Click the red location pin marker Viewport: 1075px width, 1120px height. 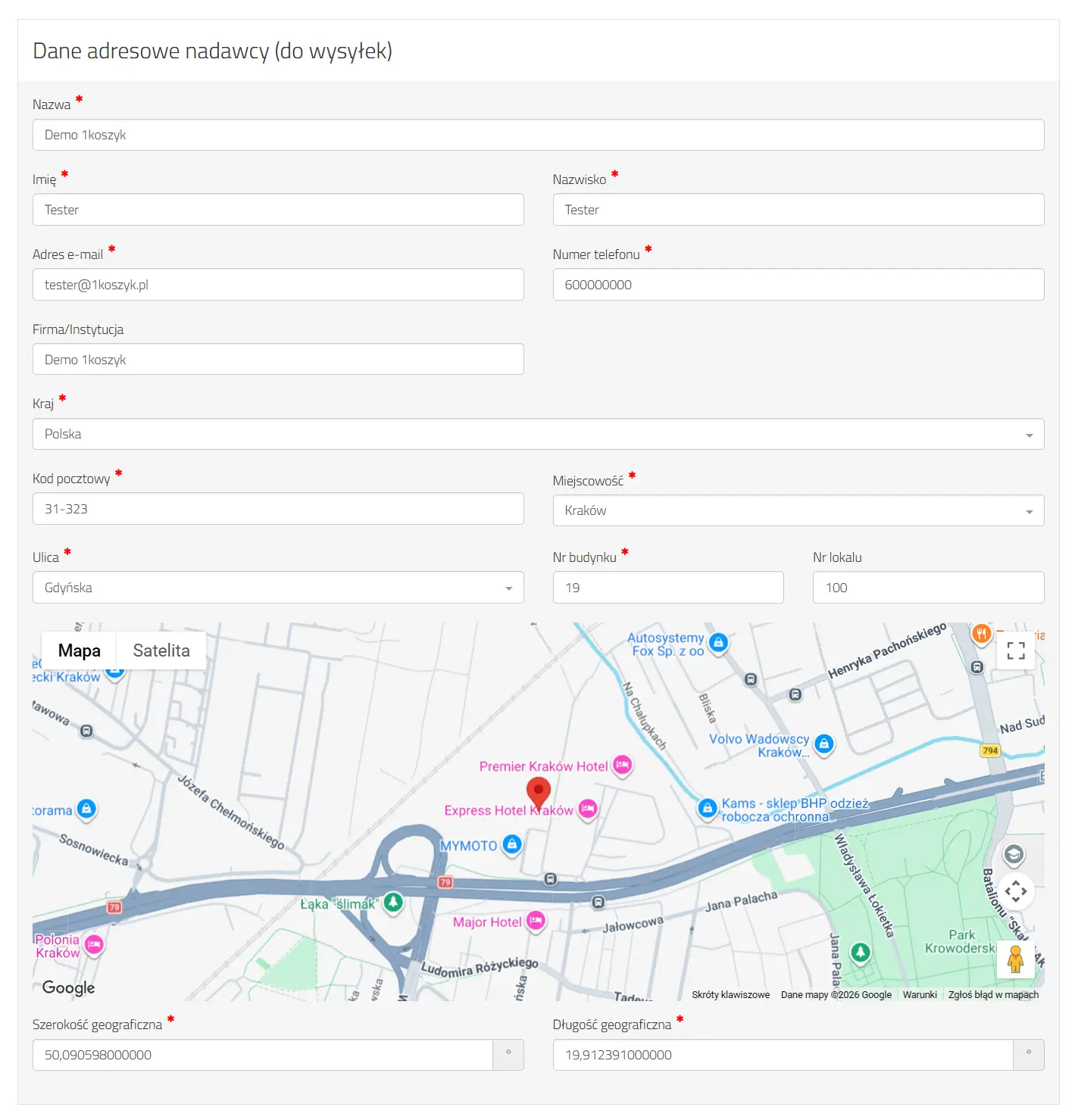coord(539,794)
